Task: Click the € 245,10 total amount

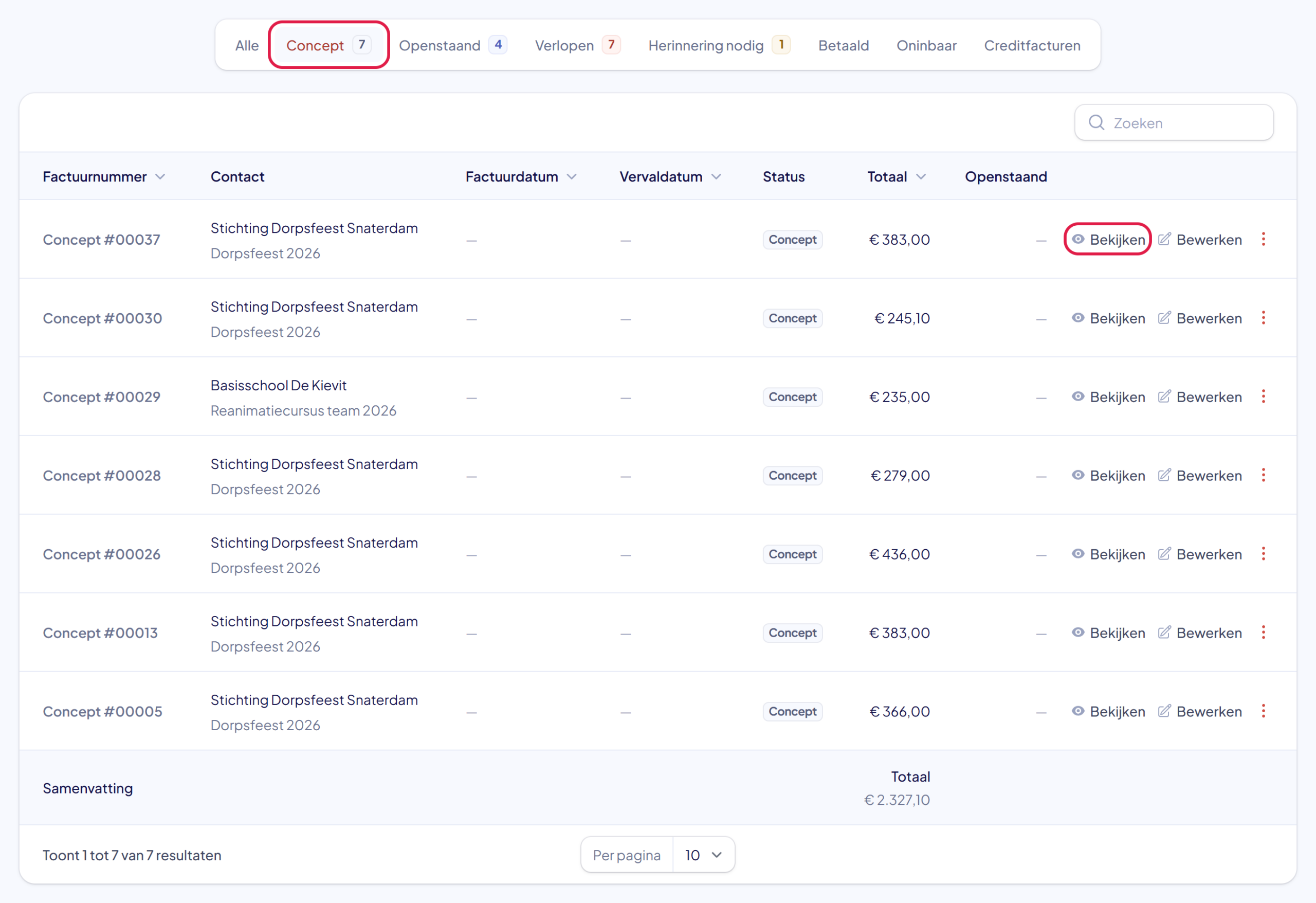Action: tap(902, 318)
